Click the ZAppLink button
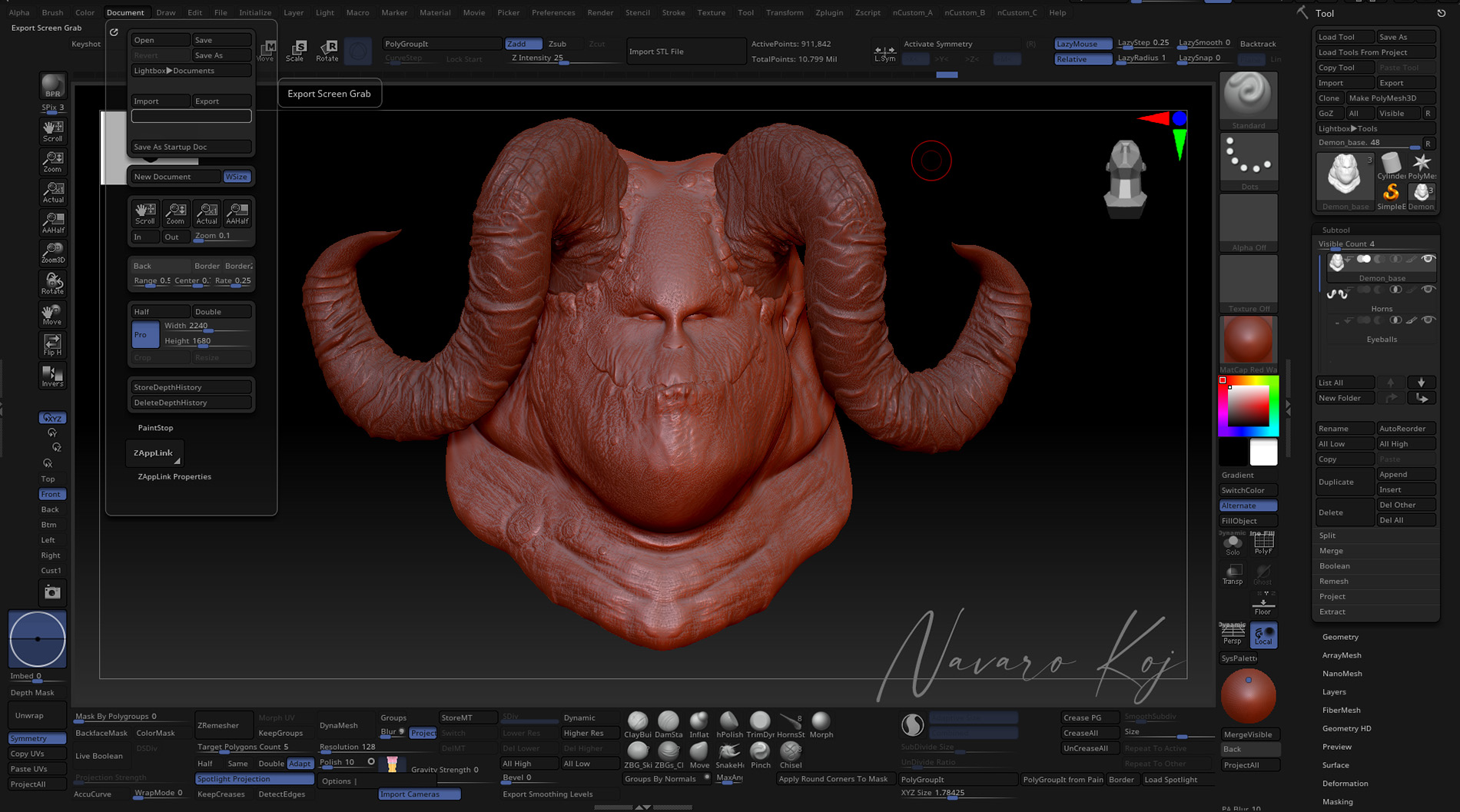This screenshot has width=1460, height=812. 154,453
